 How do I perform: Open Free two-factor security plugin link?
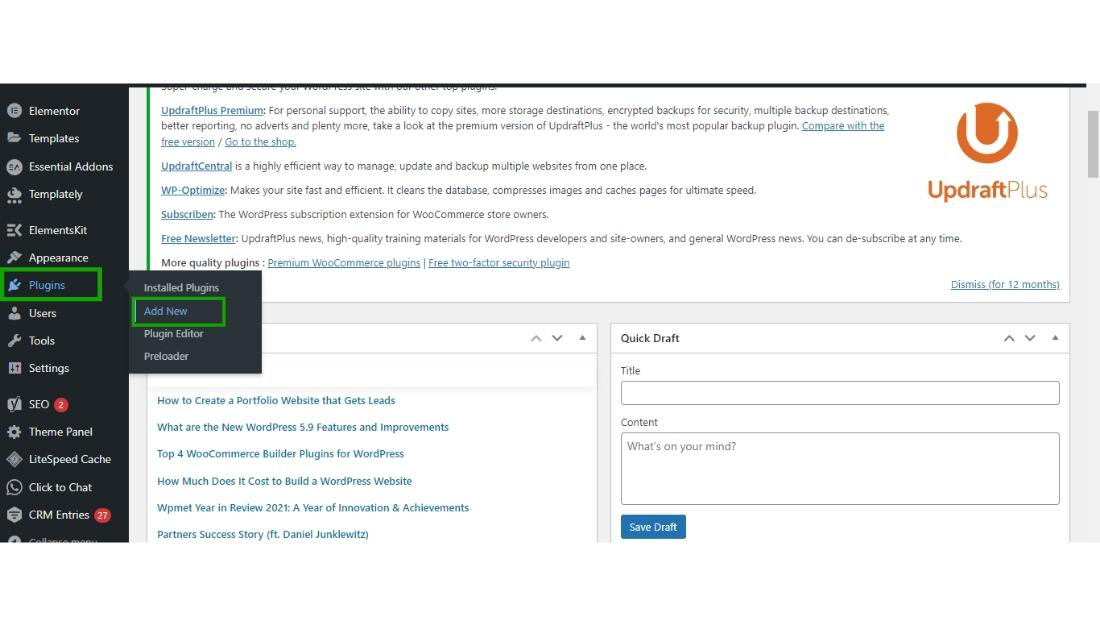(x=499, y=262)
